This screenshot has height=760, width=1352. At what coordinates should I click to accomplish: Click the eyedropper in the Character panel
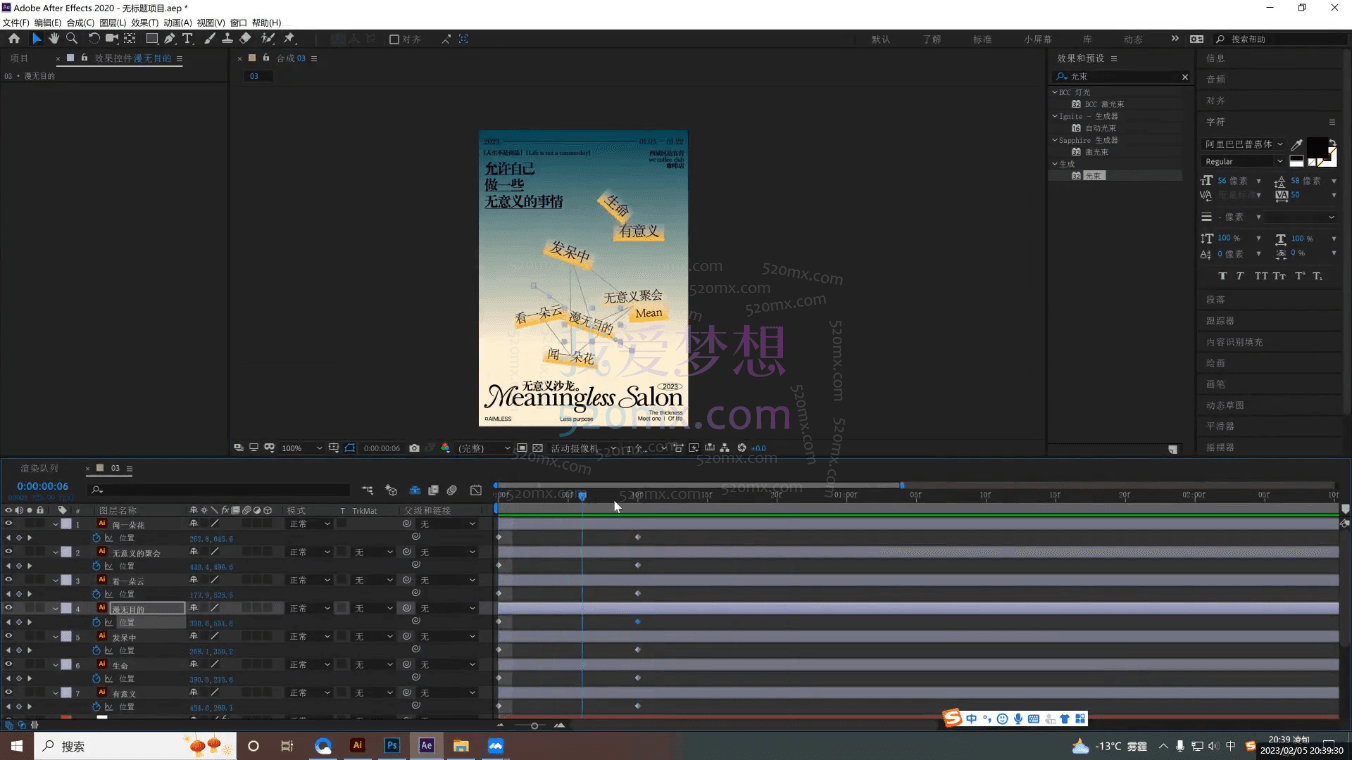1297,145
